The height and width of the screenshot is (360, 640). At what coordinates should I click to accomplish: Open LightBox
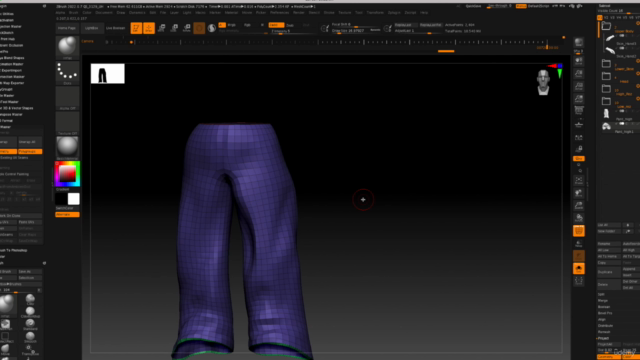tap(91, 28)
